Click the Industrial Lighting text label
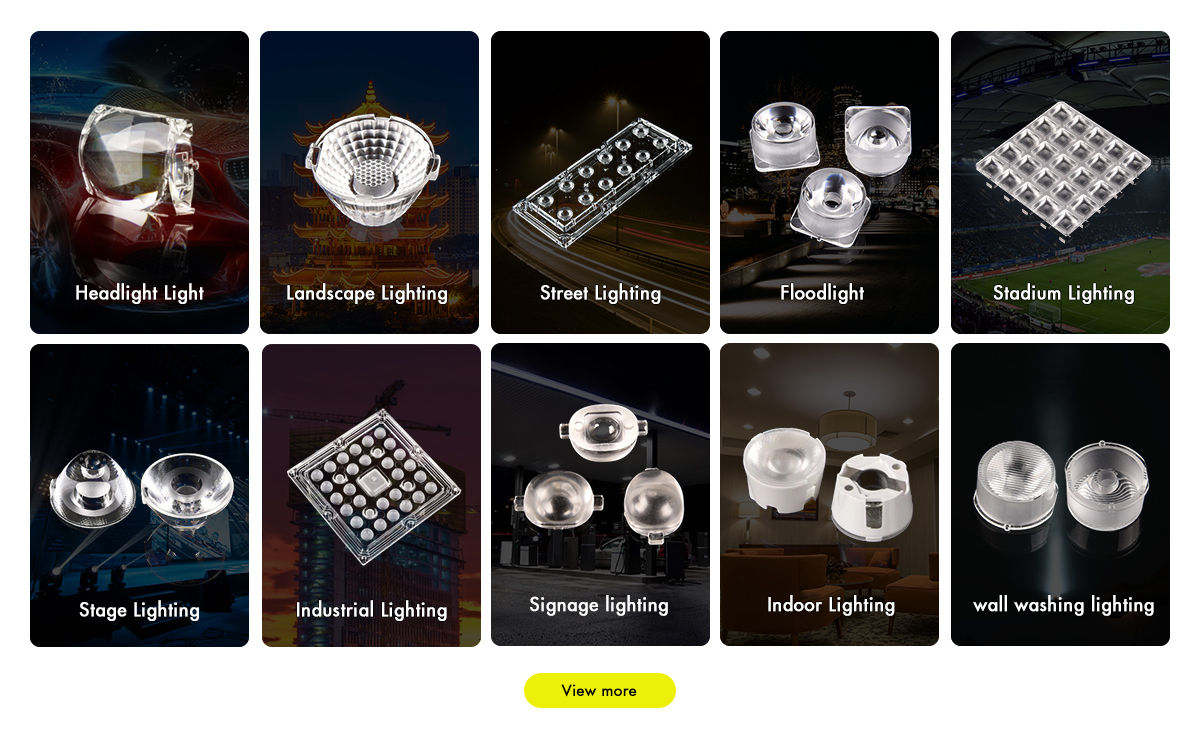This screenshot has width=1200, height=738. point(371,610)
